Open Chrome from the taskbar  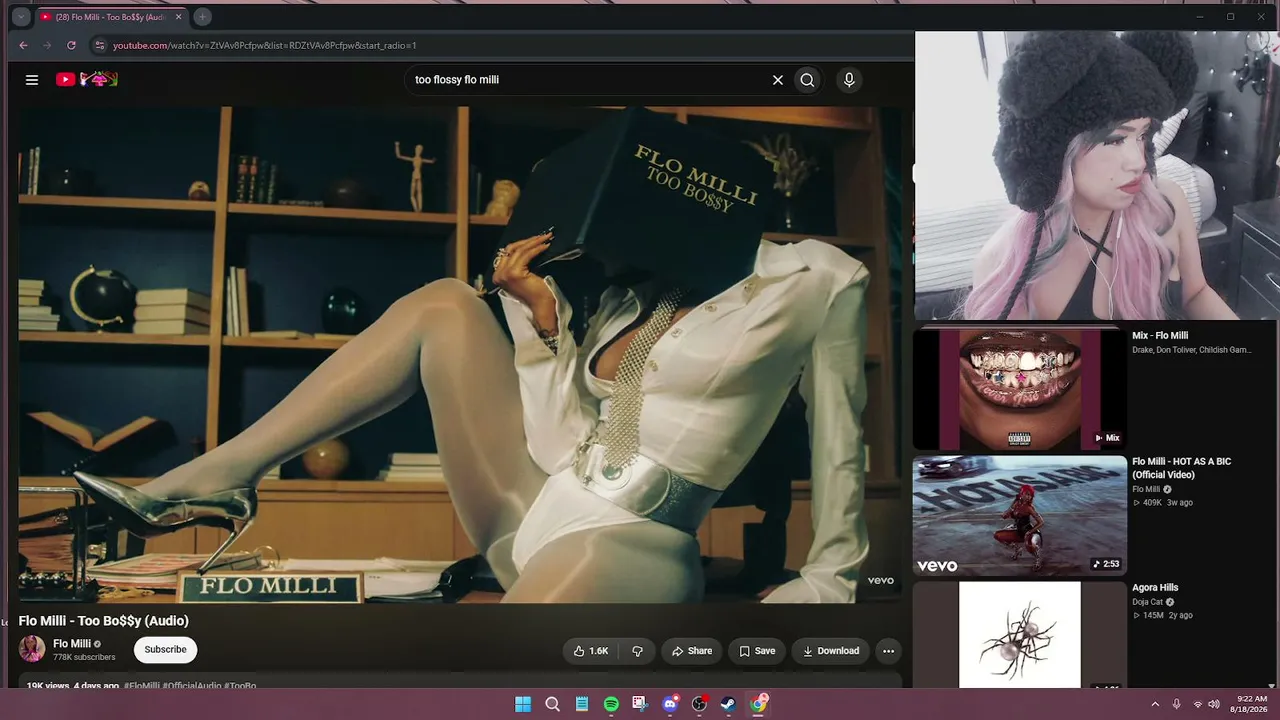759,704
